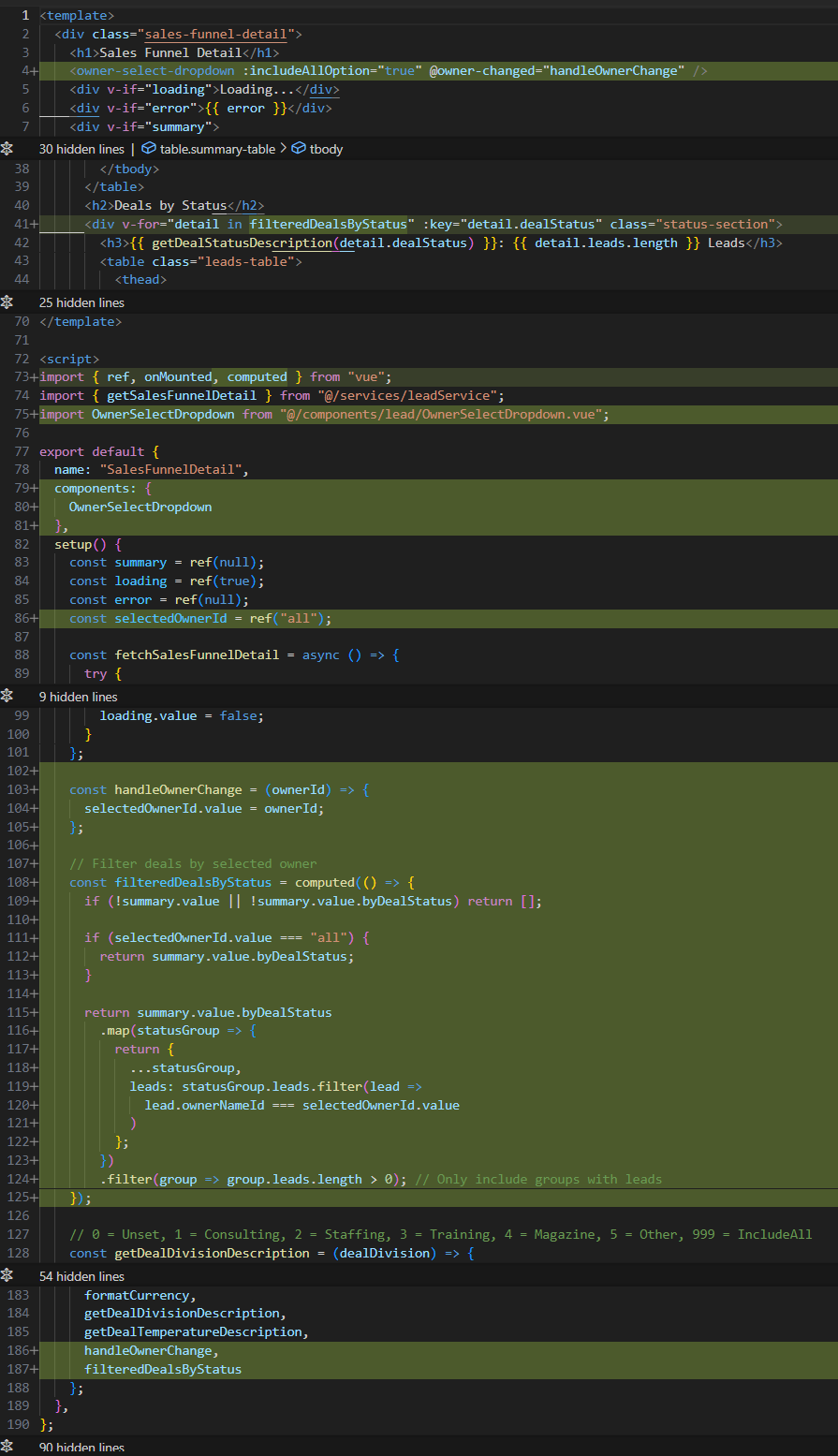
Task: Click line number 41 in the gutter
Action: tap(22, 224)
